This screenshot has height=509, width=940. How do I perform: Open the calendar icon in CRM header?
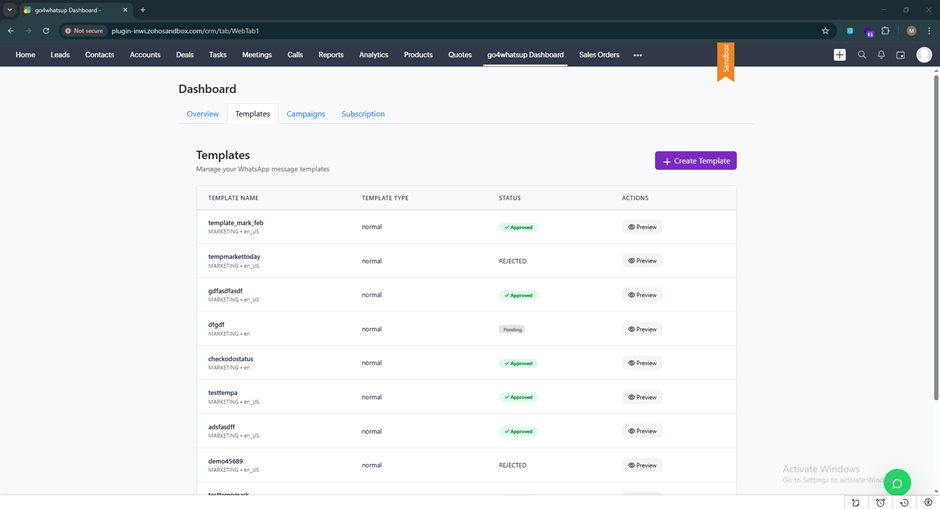pyautogui.click(x=900, y=55)
